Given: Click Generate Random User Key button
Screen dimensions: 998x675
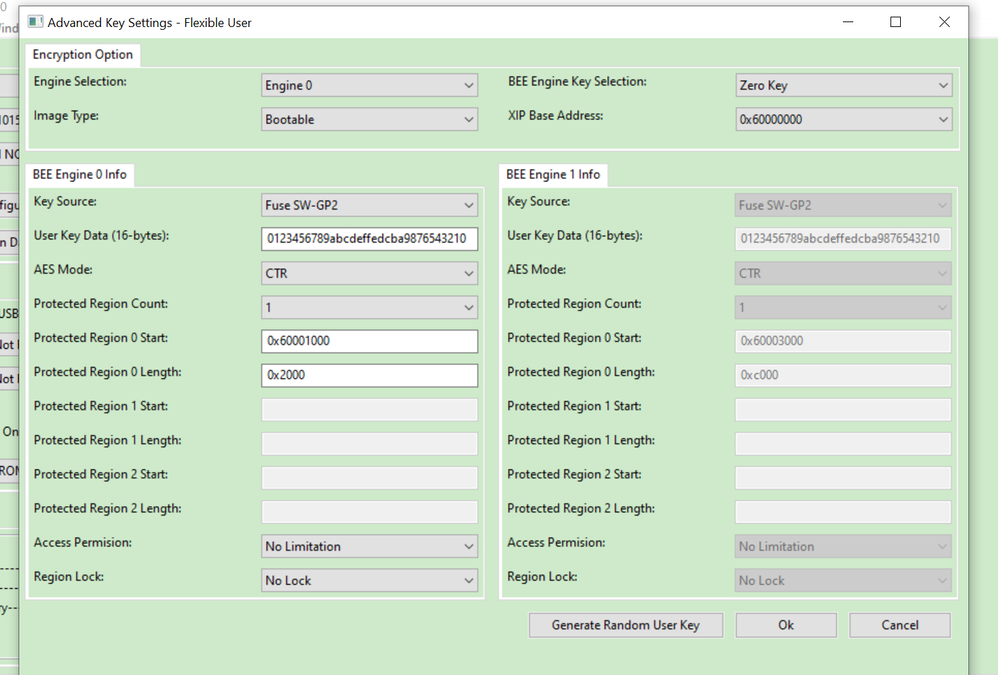Looking at the screenshot, I should [626, 625].
